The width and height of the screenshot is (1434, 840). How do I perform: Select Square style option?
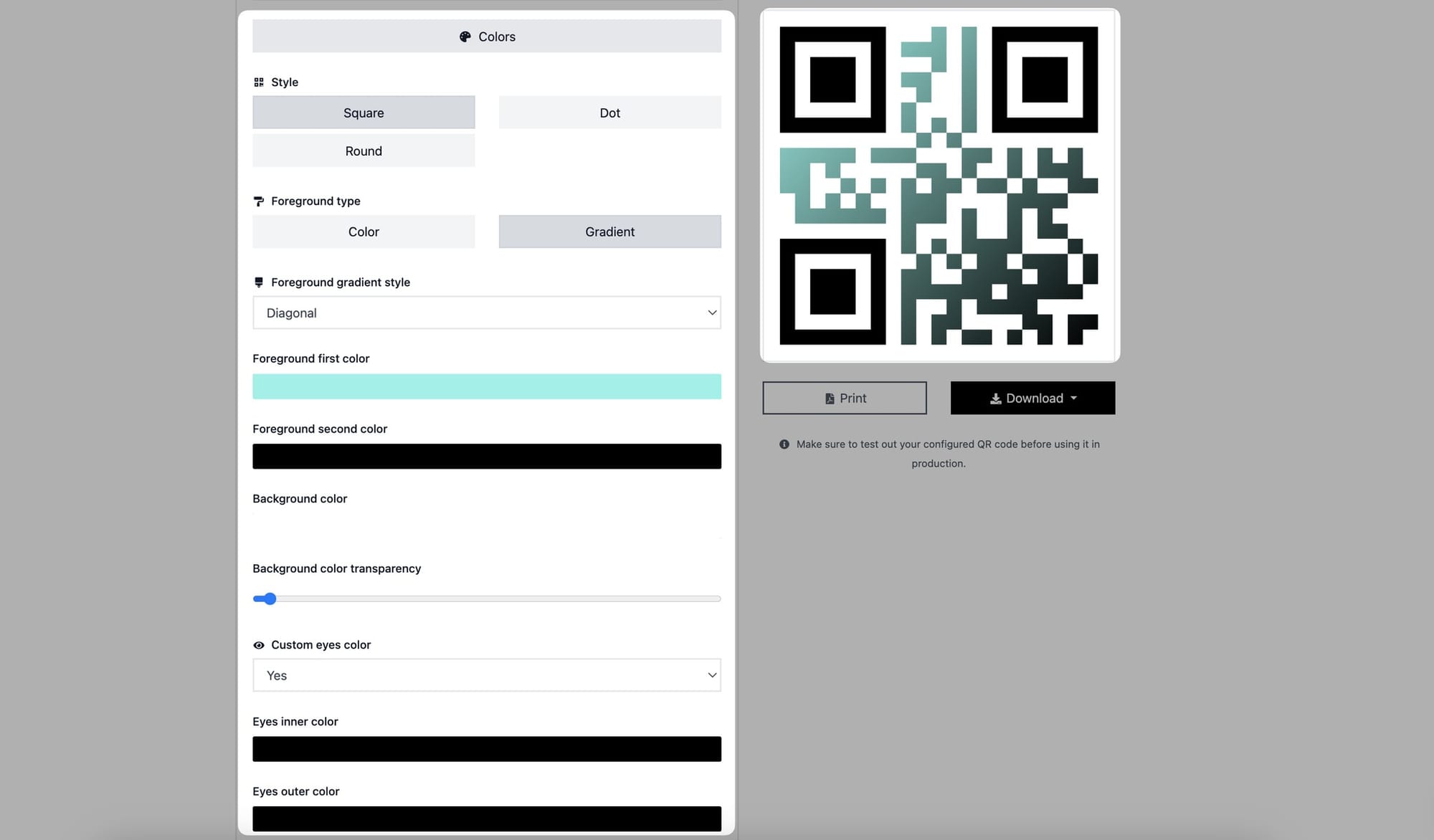tap(363, 112)
